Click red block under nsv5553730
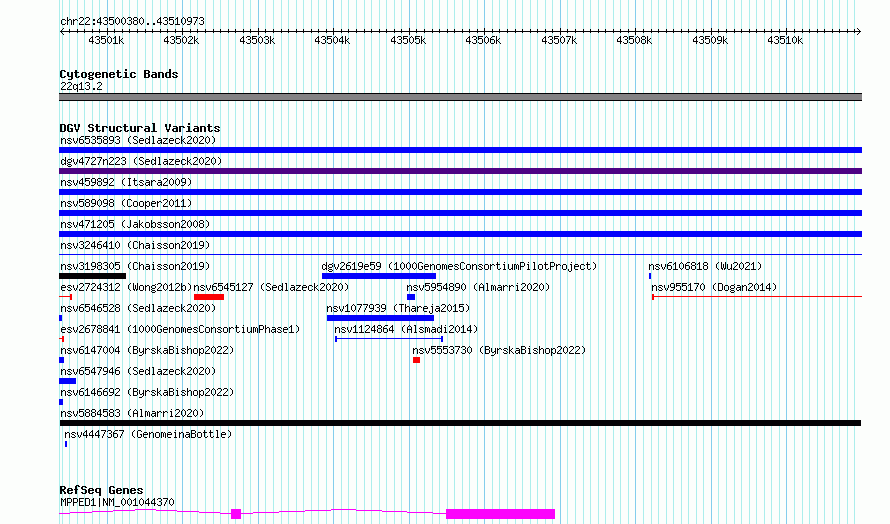The height and width of the screenshot is (524, 890). (417, 360)
